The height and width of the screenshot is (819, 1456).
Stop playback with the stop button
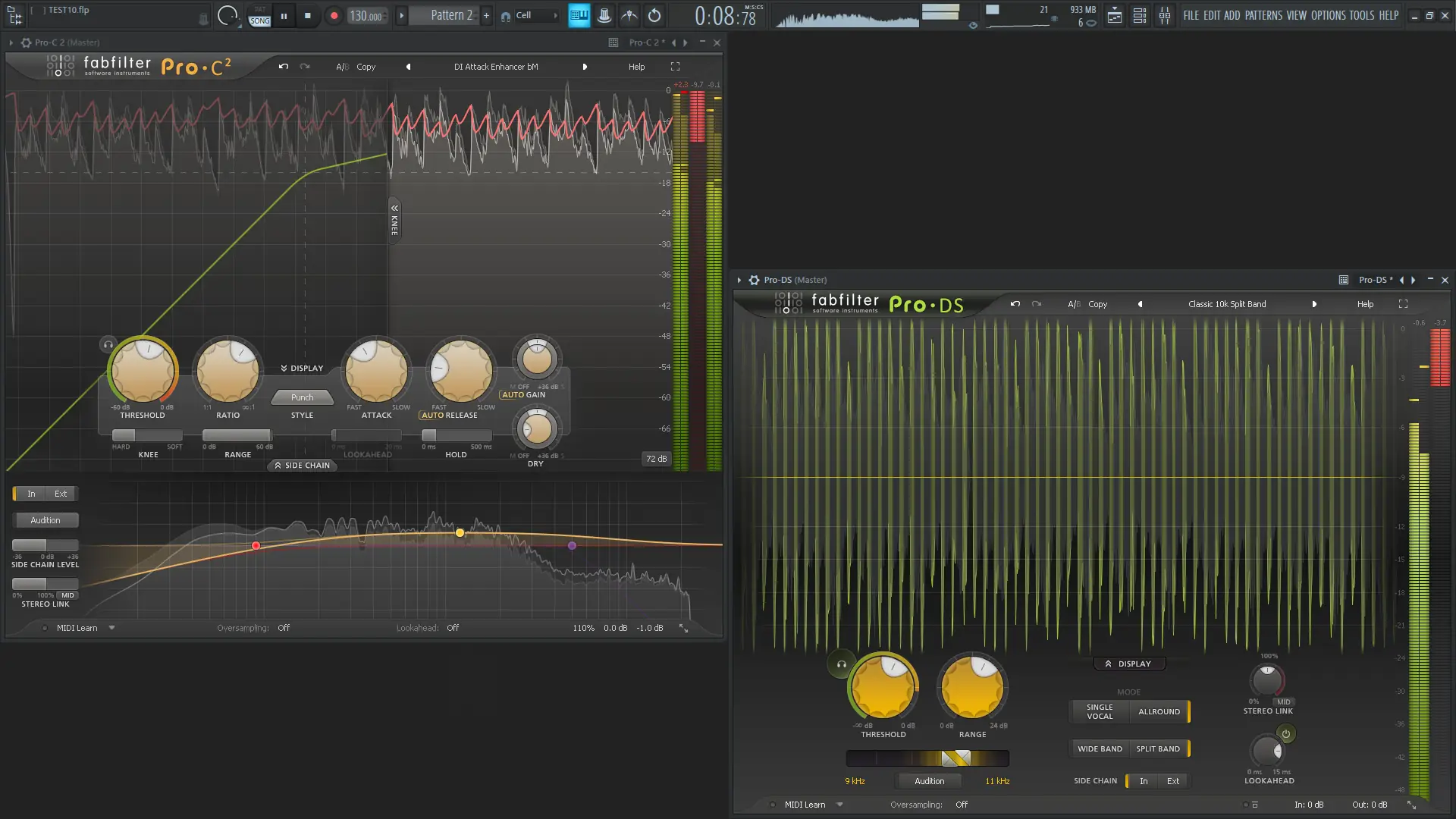[x=307, y=15]
